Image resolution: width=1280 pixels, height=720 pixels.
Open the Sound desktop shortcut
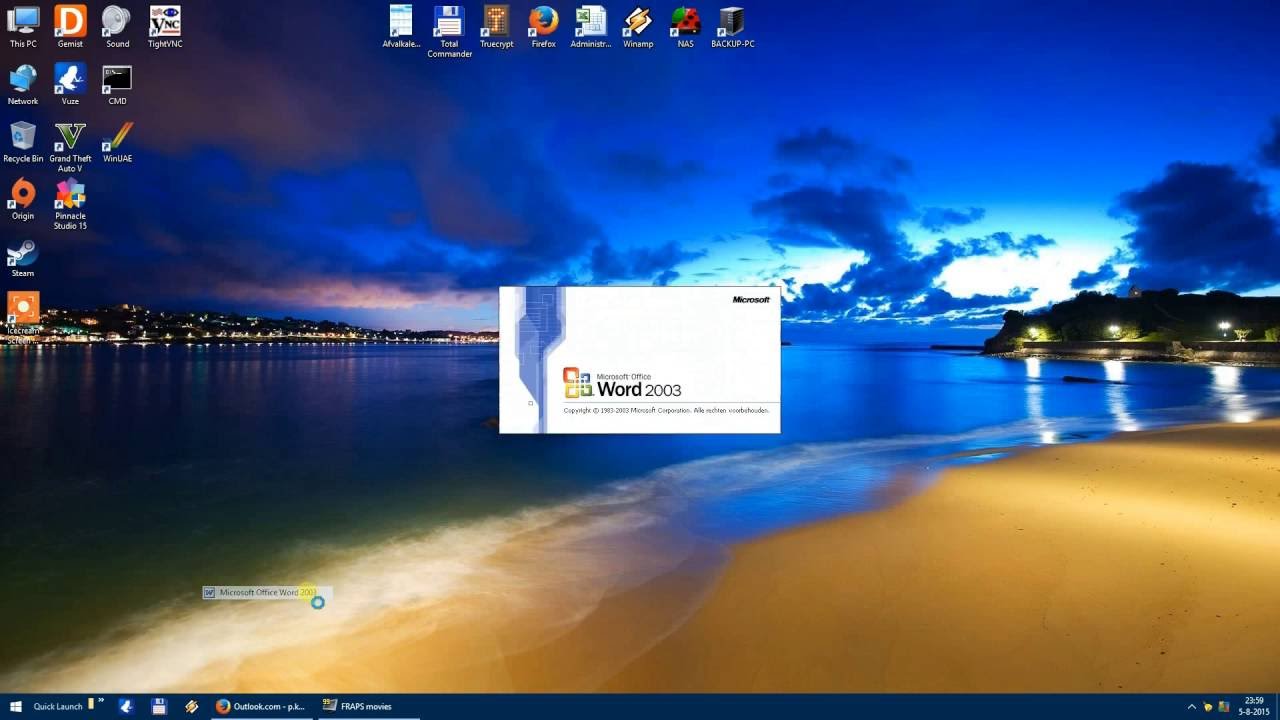coord(117,27)
